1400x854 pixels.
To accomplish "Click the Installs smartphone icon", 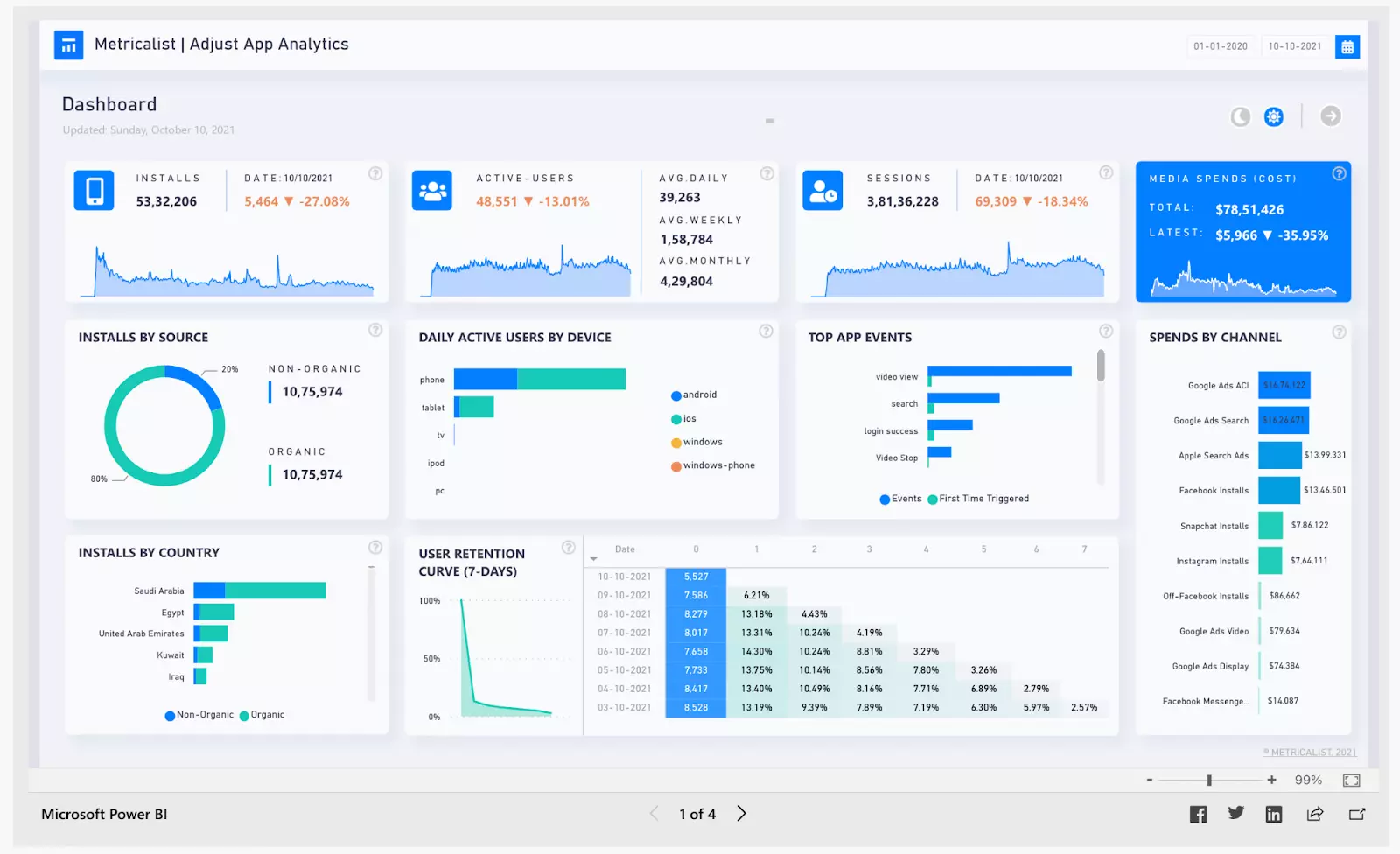I will tap(94, 190).
